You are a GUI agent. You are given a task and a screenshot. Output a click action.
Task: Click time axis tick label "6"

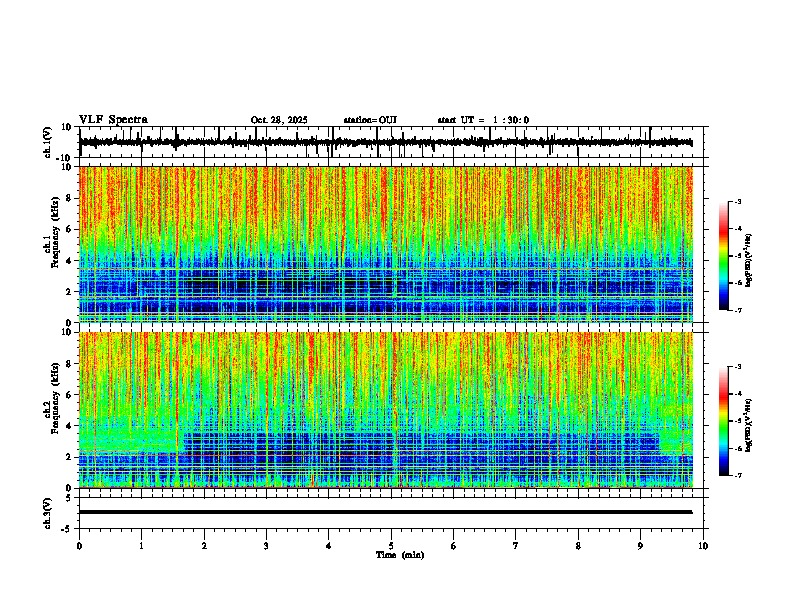coord(454,546)
